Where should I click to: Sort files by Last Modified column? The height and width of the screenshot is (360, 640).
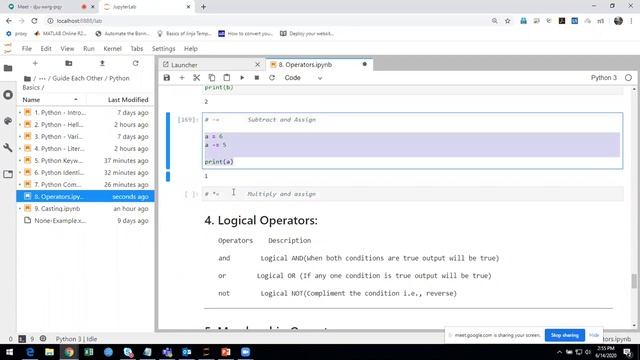point(128,100)
